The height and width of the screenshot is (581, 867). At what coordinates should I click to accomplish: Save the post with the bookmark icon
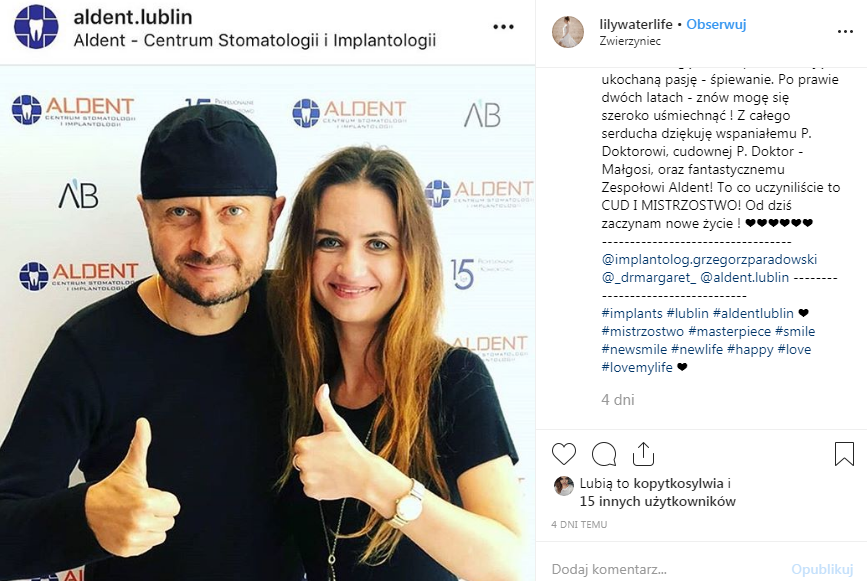click(x=844, y=454)
